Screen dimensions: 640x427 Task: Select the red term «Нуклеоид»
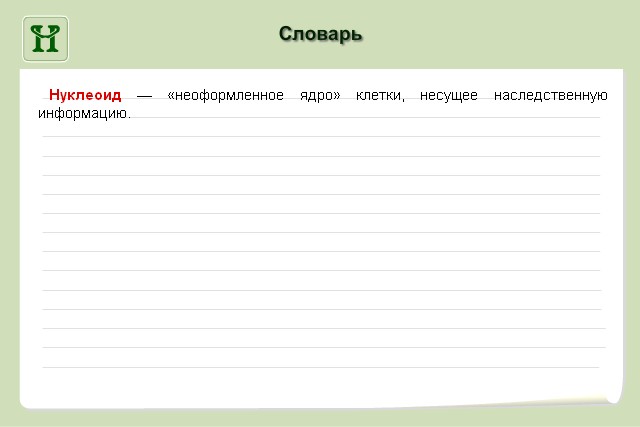[x=85, y=95]
